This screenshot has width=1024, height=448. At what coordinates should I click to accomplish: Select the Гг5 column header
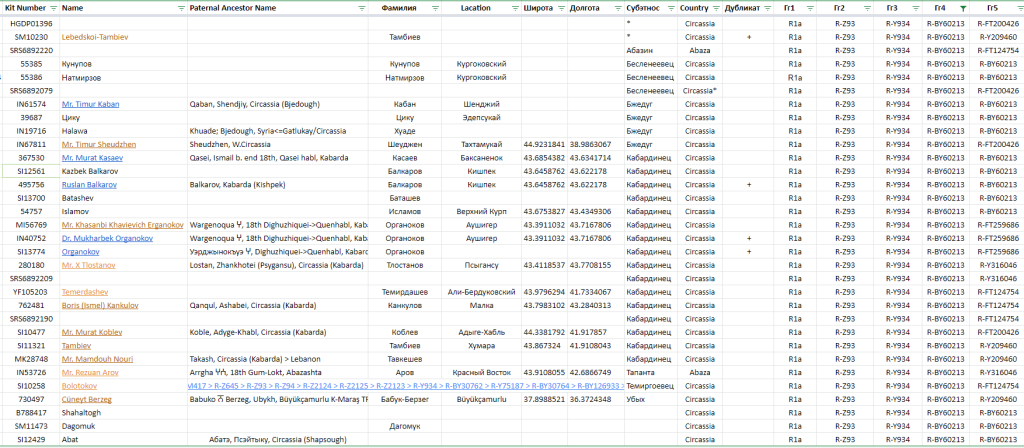(996, 8)
